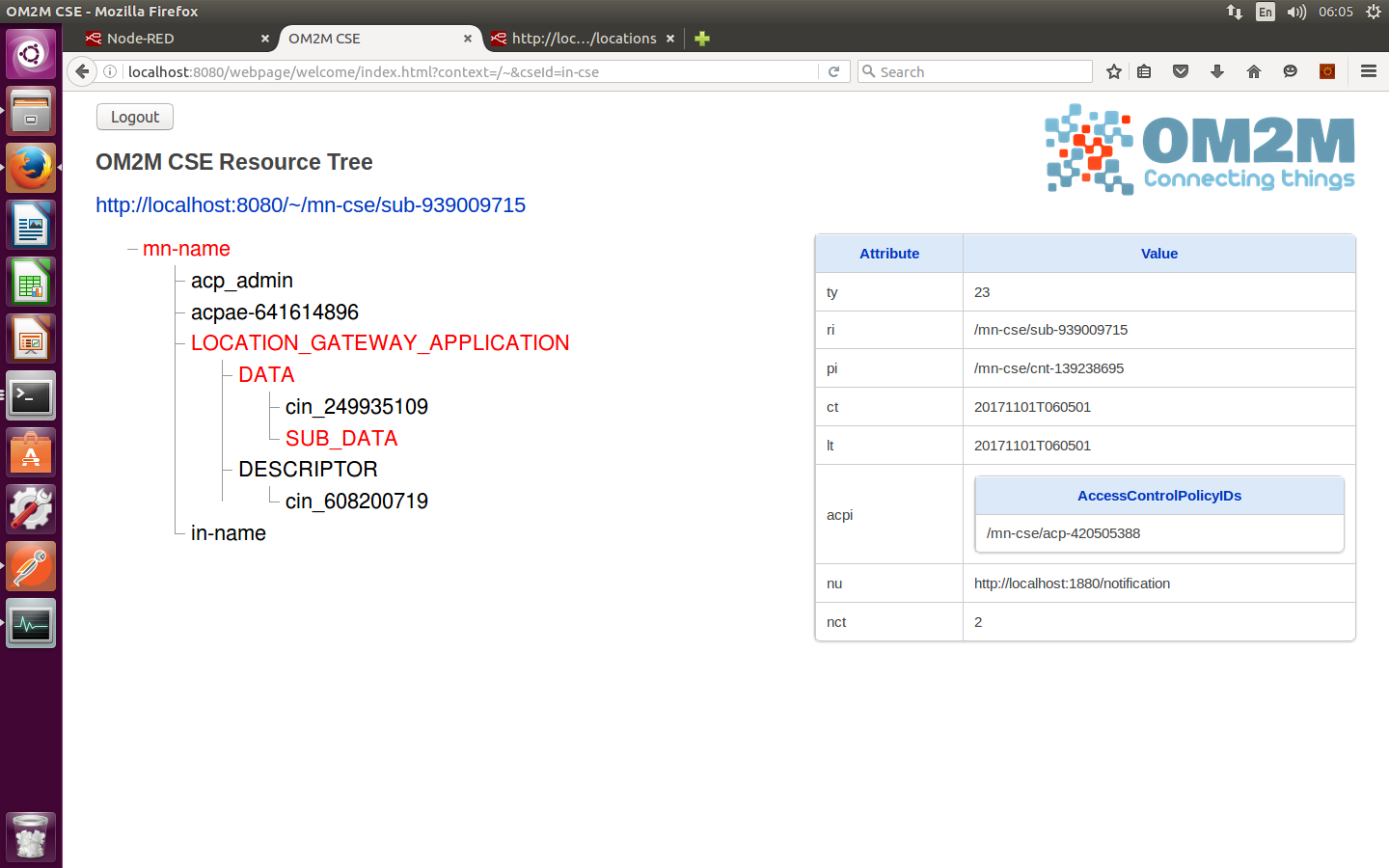Open the sub-939009715 resource URL link
This screenshot has width=1389, height=868.
tap(311, 205)
